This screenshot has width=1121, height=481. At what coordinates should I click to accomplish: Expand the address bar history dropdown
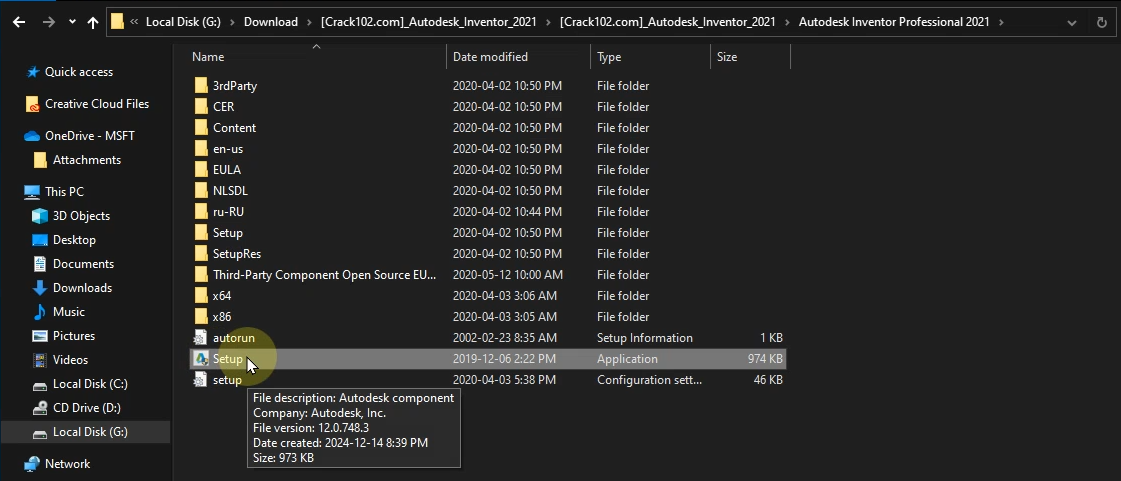(x=1072, y=21)
